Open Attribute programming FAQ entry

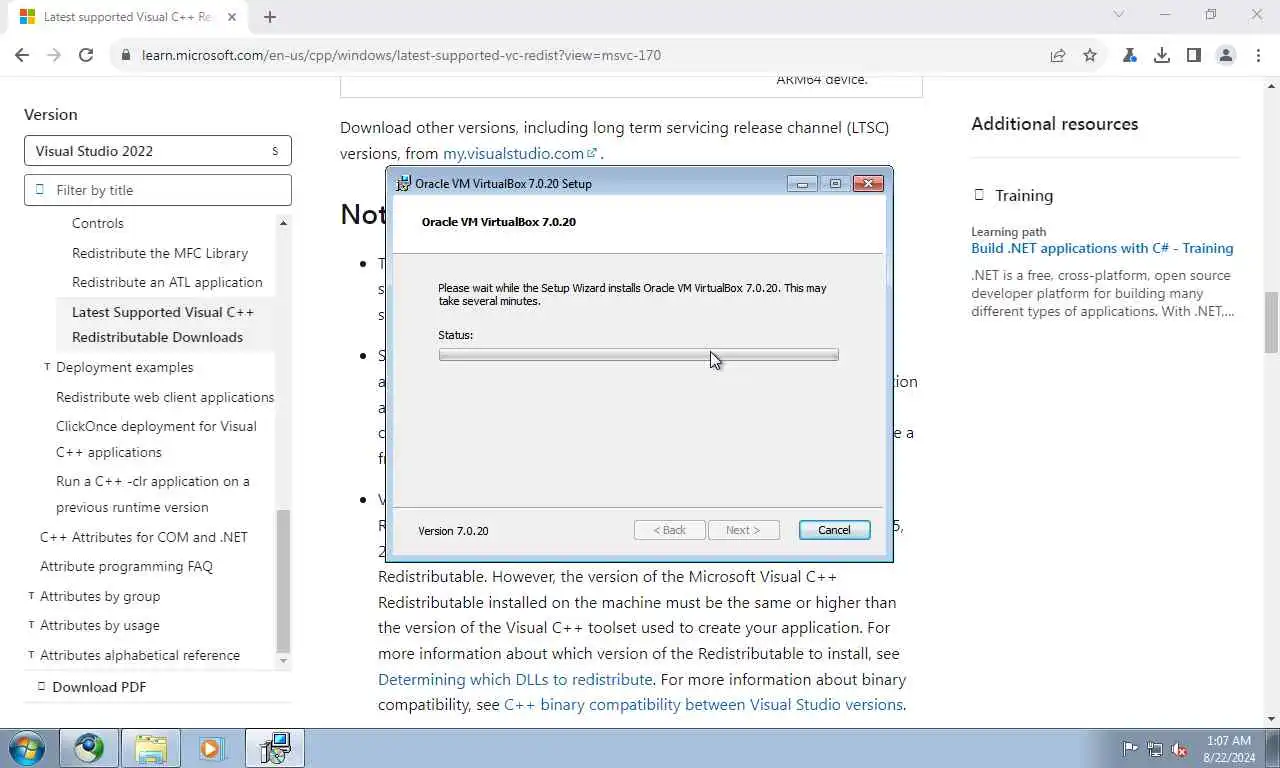126,566
